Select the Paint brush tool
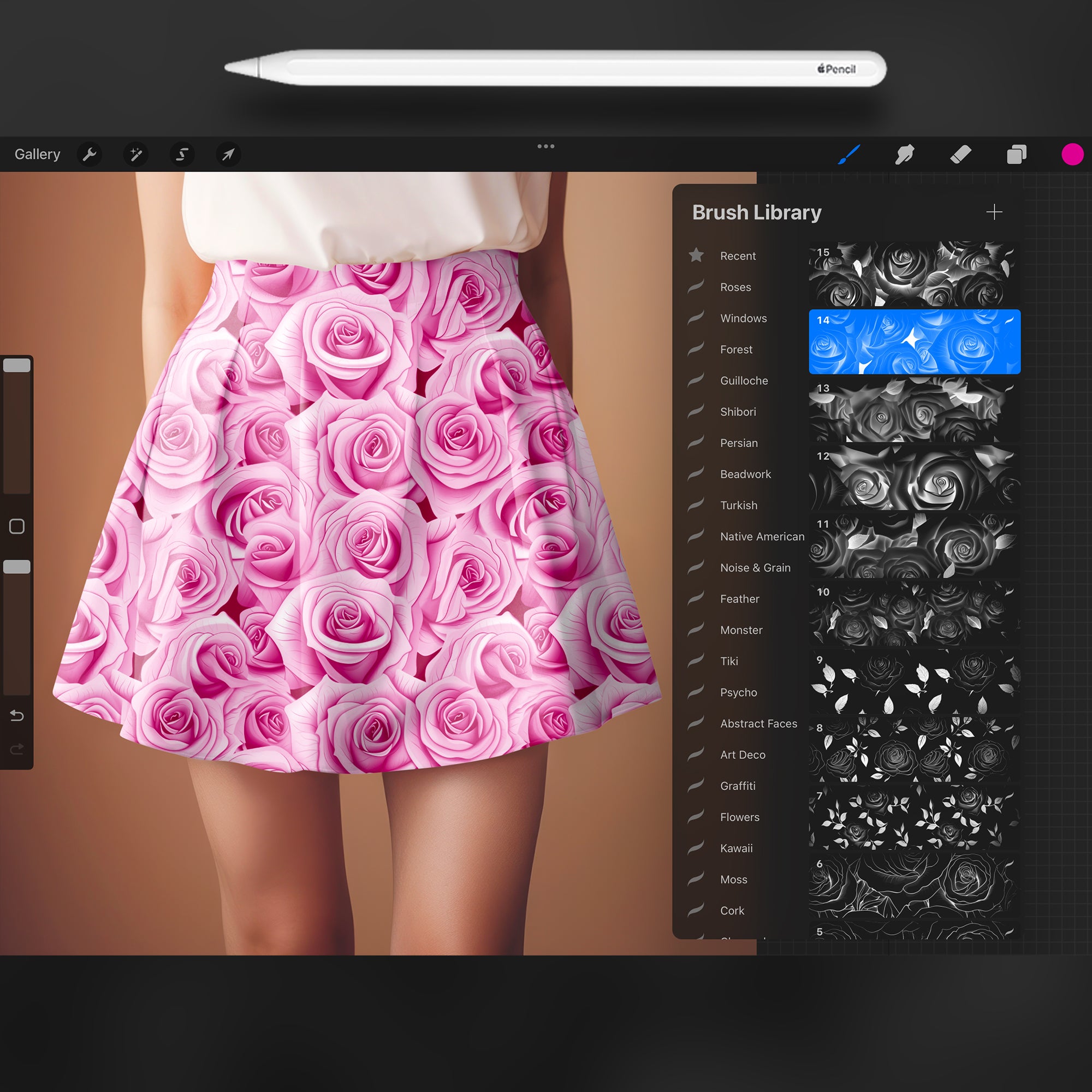1092x1092 pixels. (850, 154)
